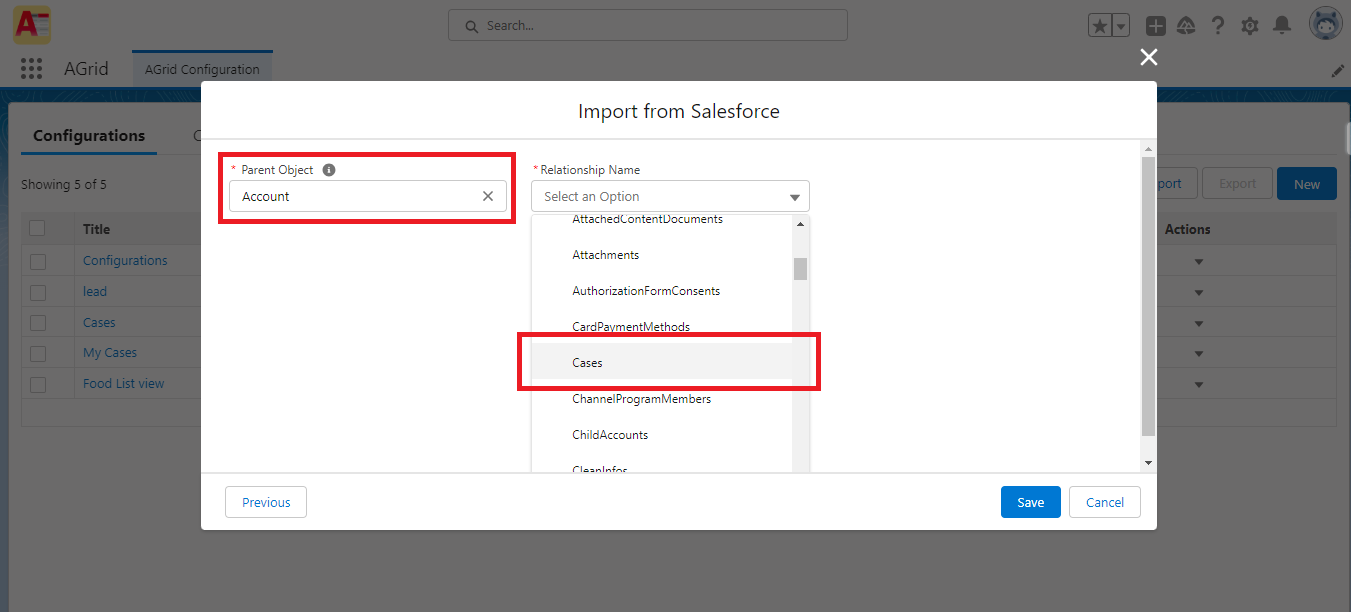Screen dimensions: 1351x612
Task: Open the Trailhead guidance icon
Action: tap(1186, 26)
